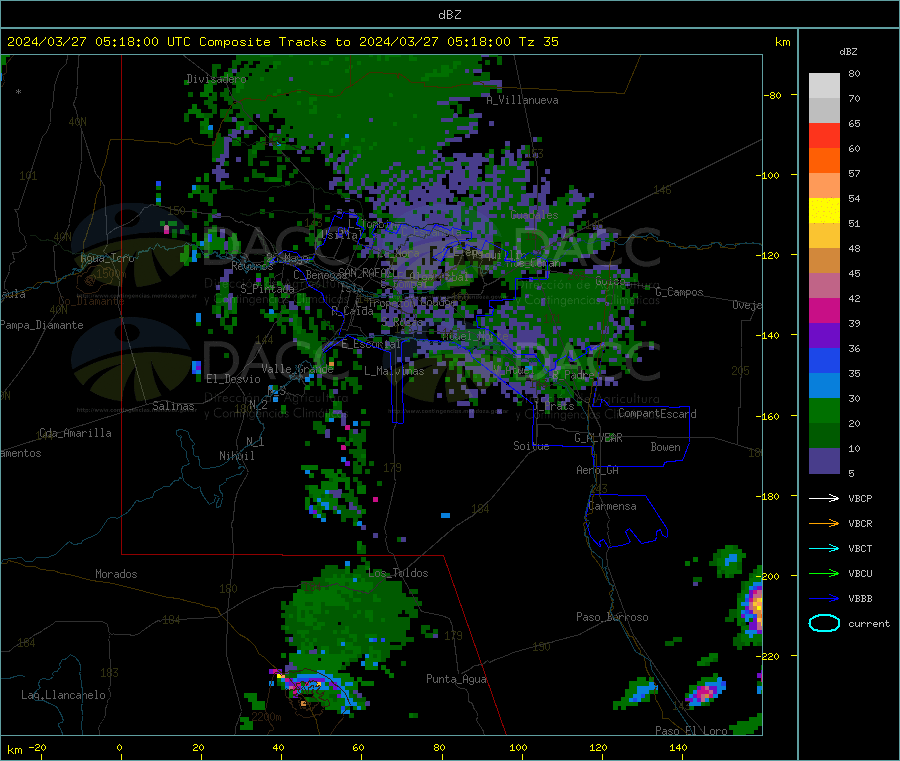Image resolution: width=900 pixels, height=761 pixels.
Task: Click the Divisadero map label
Action: pos(216,79)
